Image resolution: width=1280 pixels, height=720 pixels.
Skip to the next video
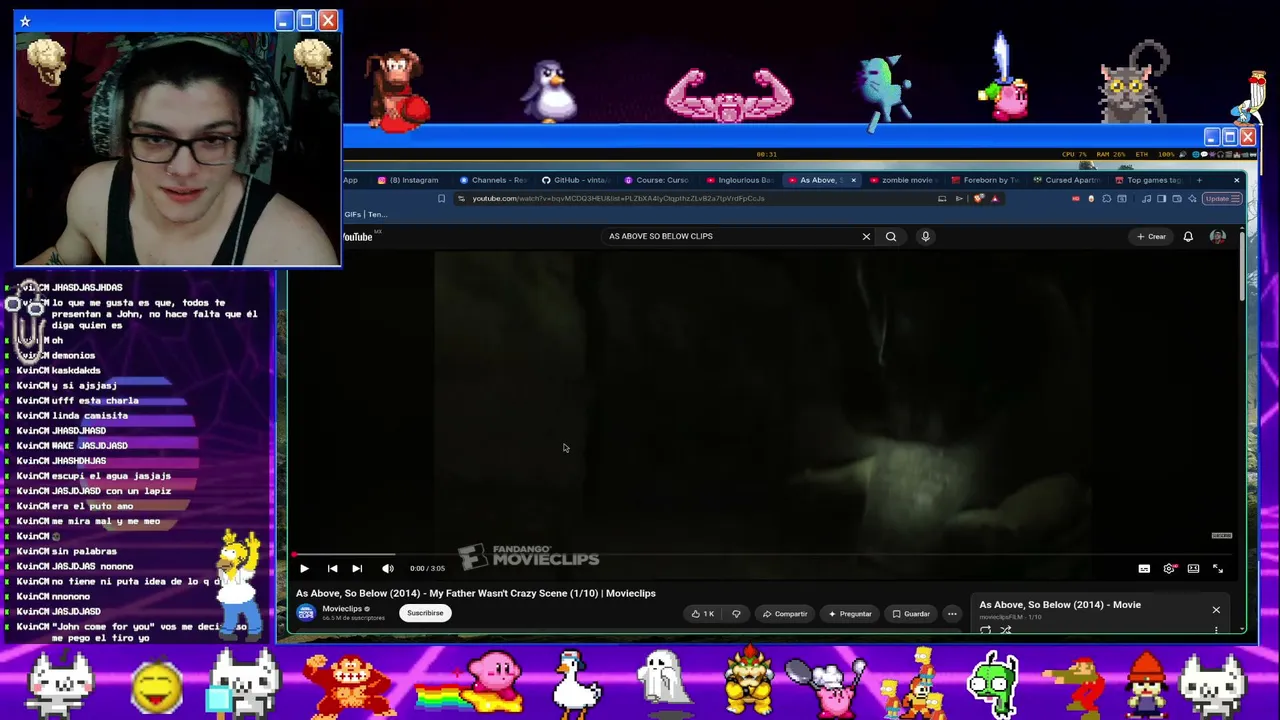coord(357,568)
